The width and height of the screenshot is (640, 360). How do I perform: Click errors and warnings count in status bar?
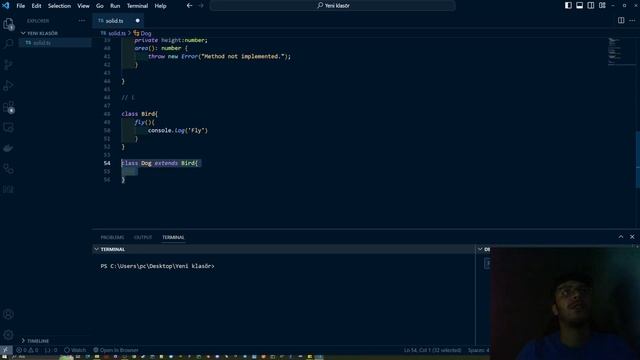(x=27, y=350)
